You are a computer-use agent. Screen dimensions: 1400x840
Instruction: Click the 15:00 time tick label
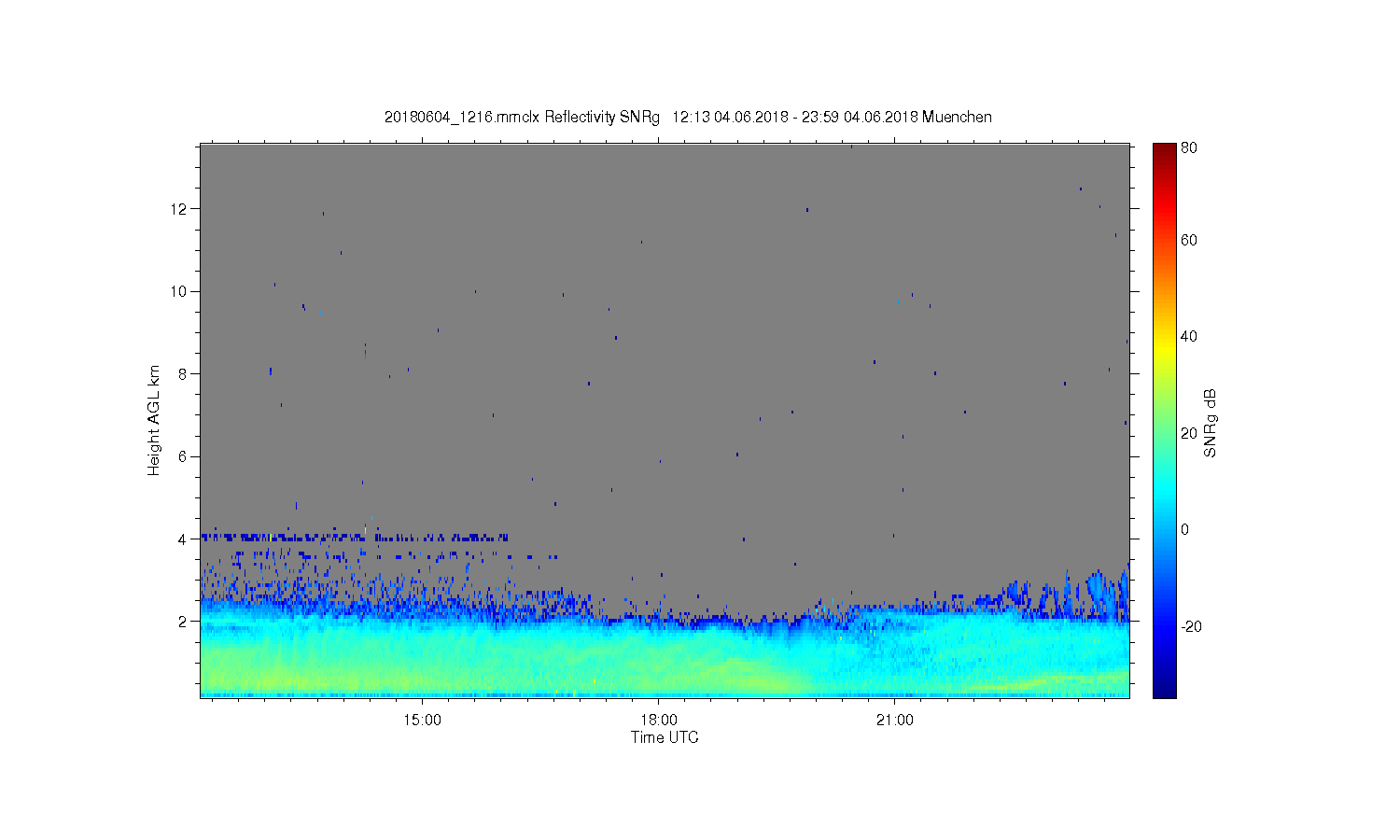point(422,720)
